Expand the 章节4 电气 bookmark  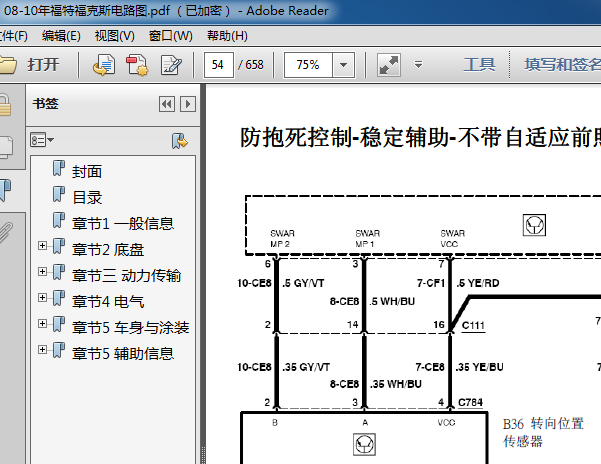[x=43, y=298]
